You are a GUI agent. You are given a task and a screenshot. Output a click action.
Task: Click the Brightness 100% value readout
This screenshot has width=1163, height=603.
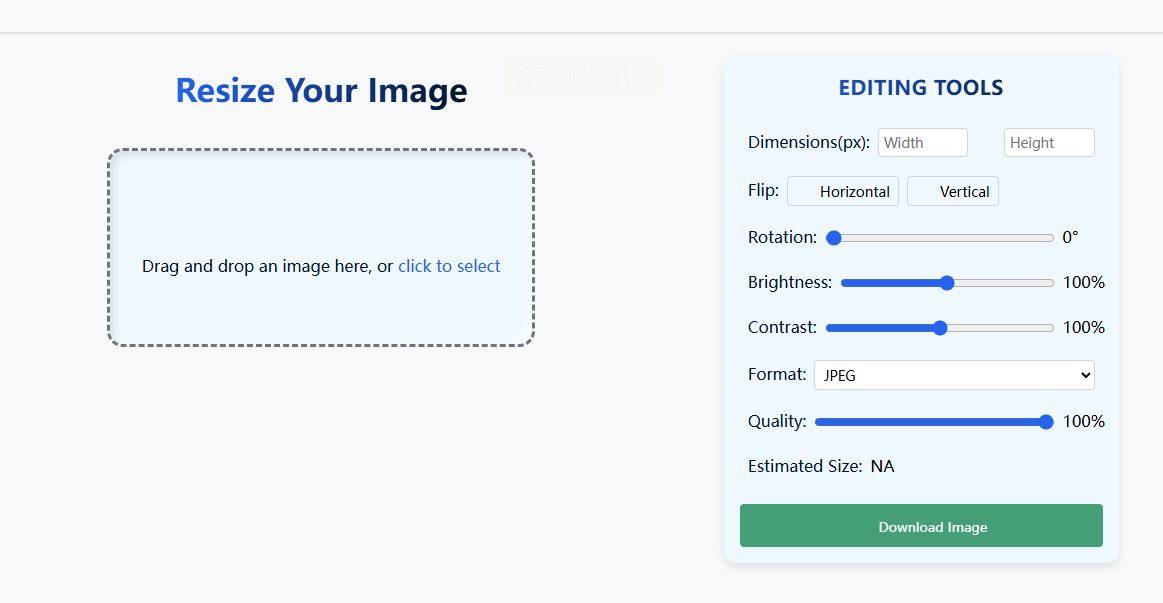tap(1083, 283)
